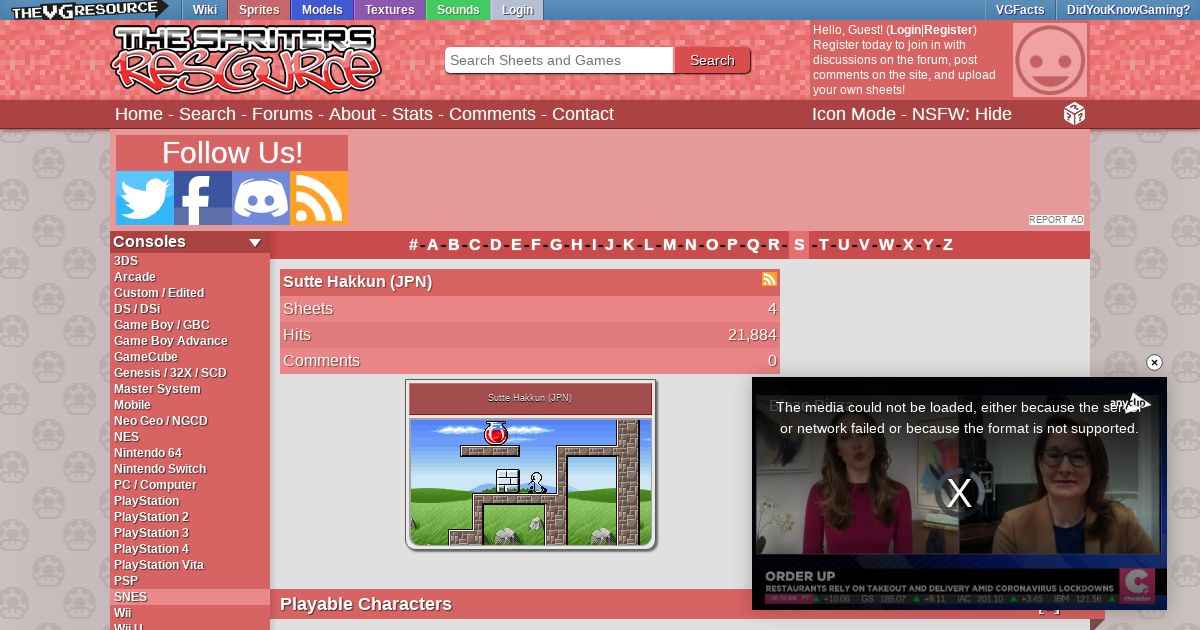The width and height of the screenshot is (1200, 630).
Task: Select letter A in alphabet index
Action: click(433, 245)
